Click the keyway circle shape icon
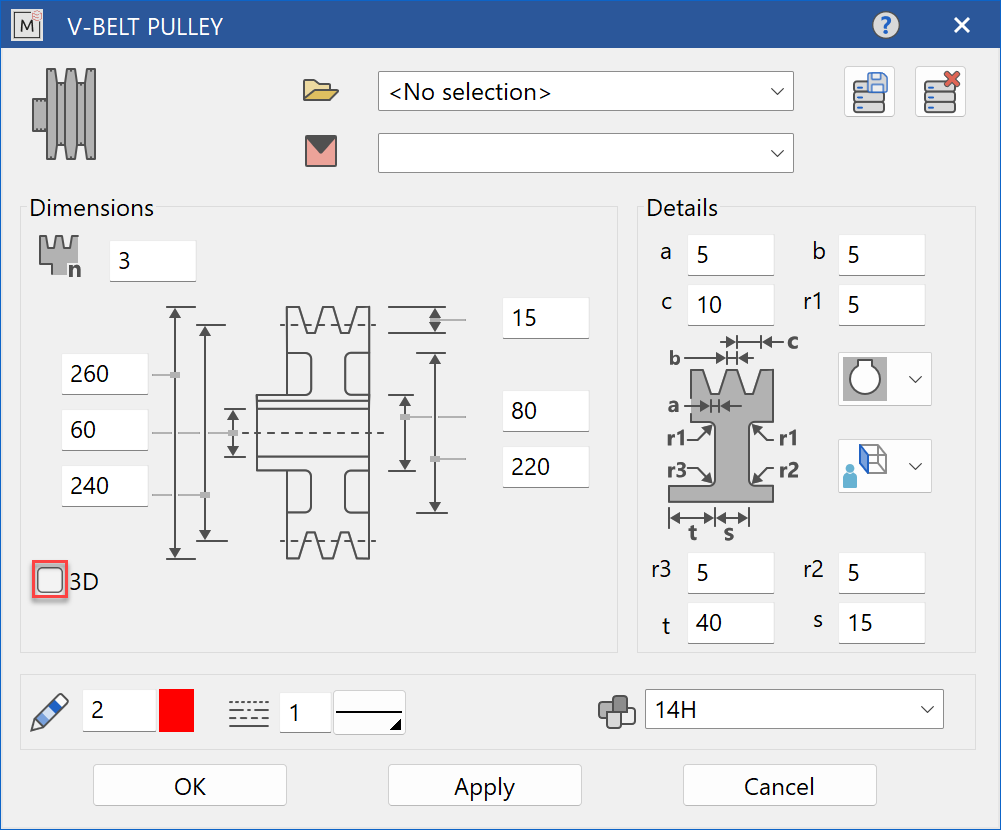Viewport: 1001px width, 830px height. (864, 379)
